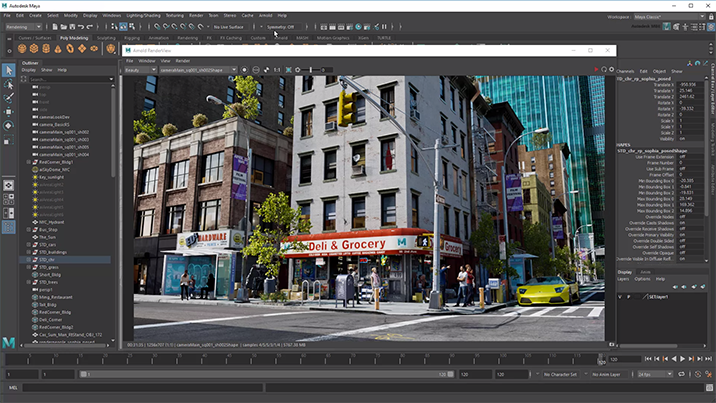Go to end of playback range
Image resolution: width=716 pixels, height=403 pixels.
pyautogui.click(x=708, y=359)
